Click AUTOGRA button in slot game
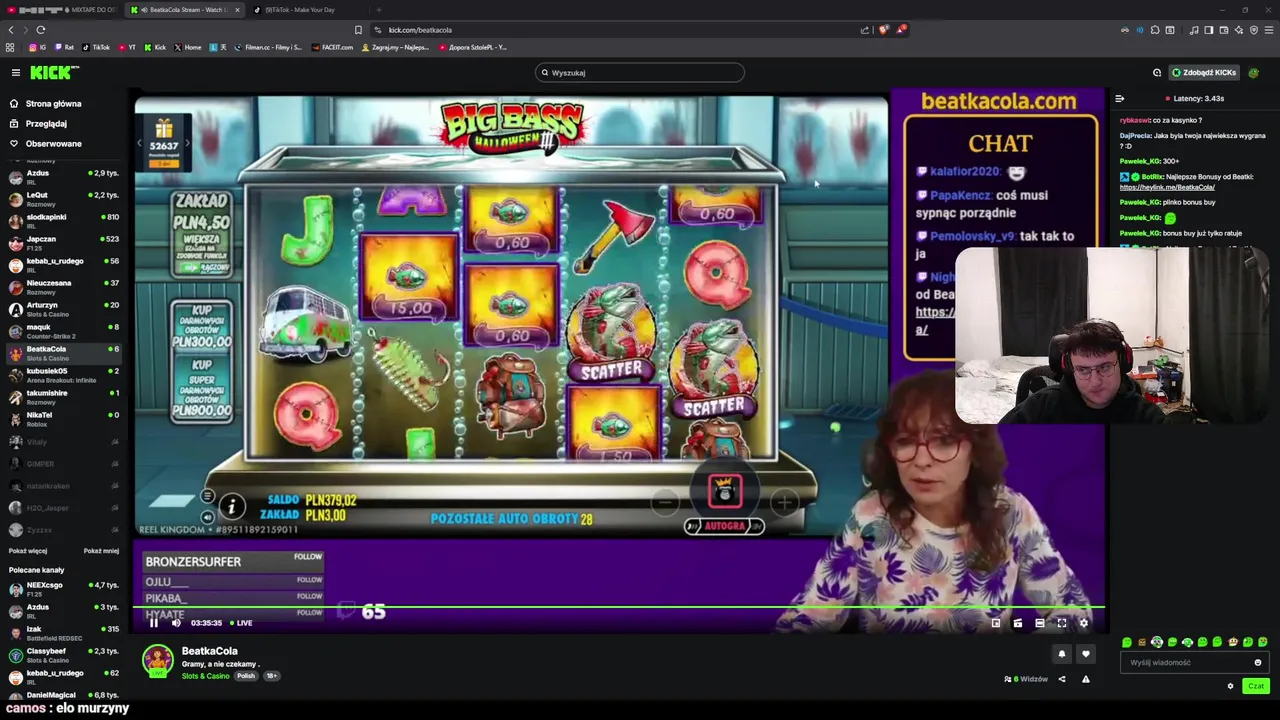 pyautogui.click(x=724, y=526)
